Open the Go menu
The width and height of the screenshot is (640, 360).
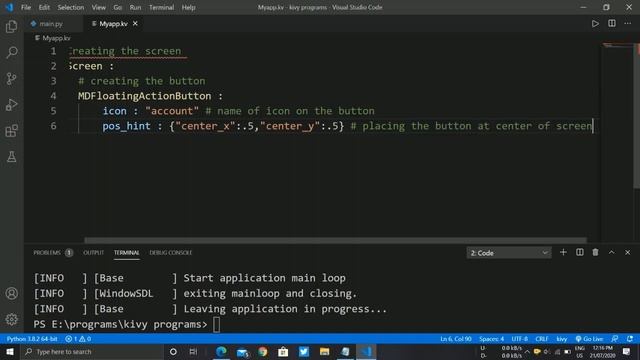118,7
